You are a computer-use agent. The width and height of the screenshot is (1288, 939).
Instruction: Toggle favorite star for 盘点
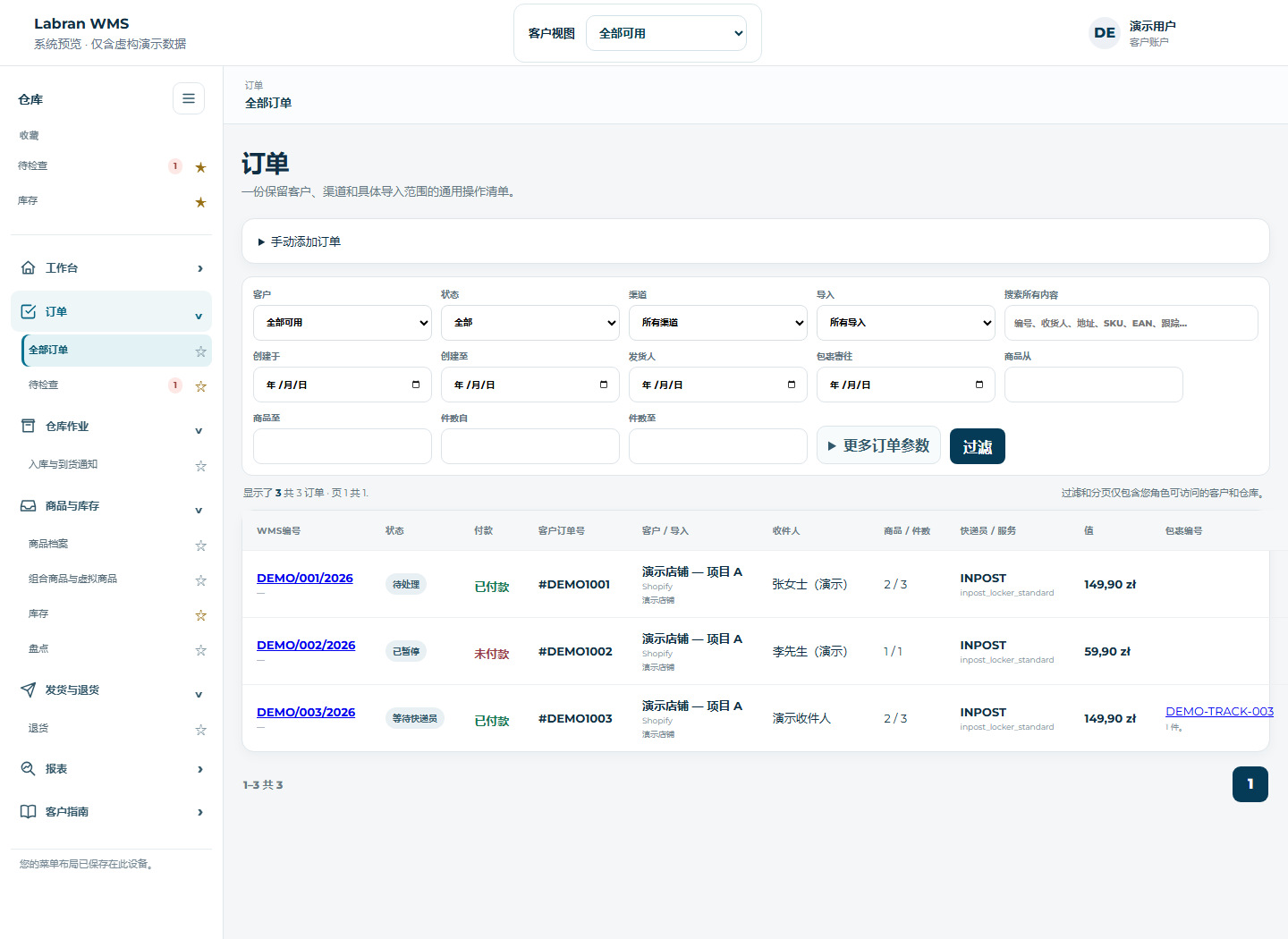(x=201, y=650)
